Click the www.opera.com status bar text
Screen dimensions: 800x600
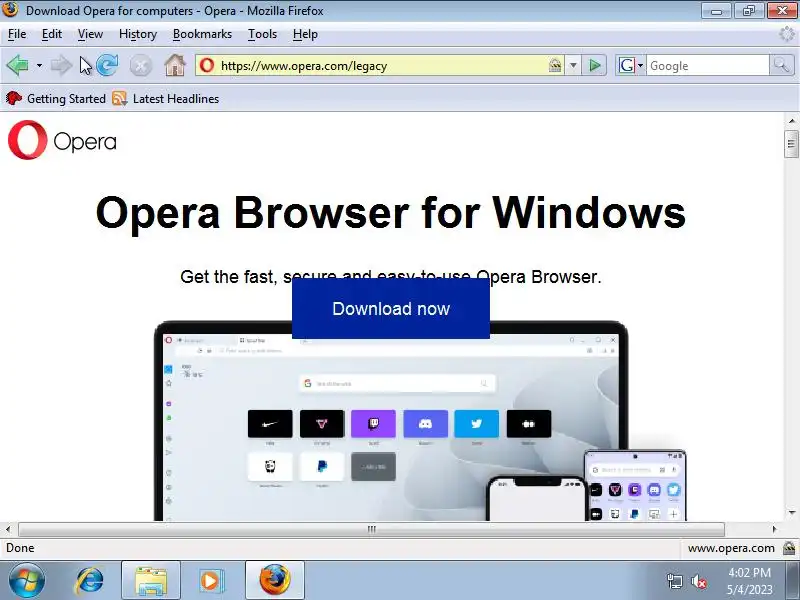[731, 548]
